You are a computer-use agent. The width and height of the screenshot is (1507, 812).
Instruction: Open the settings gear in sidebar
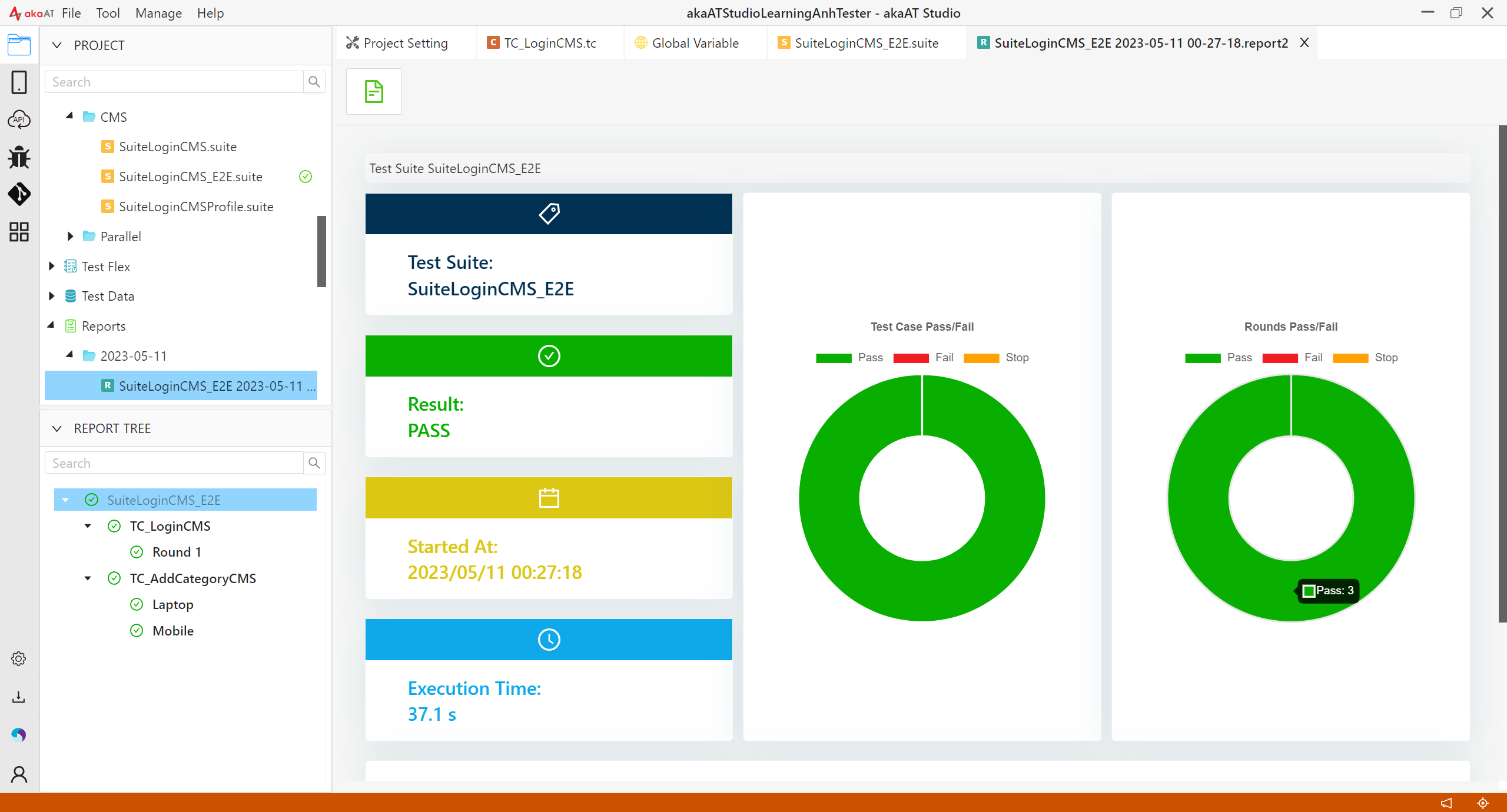pos(19,658)
